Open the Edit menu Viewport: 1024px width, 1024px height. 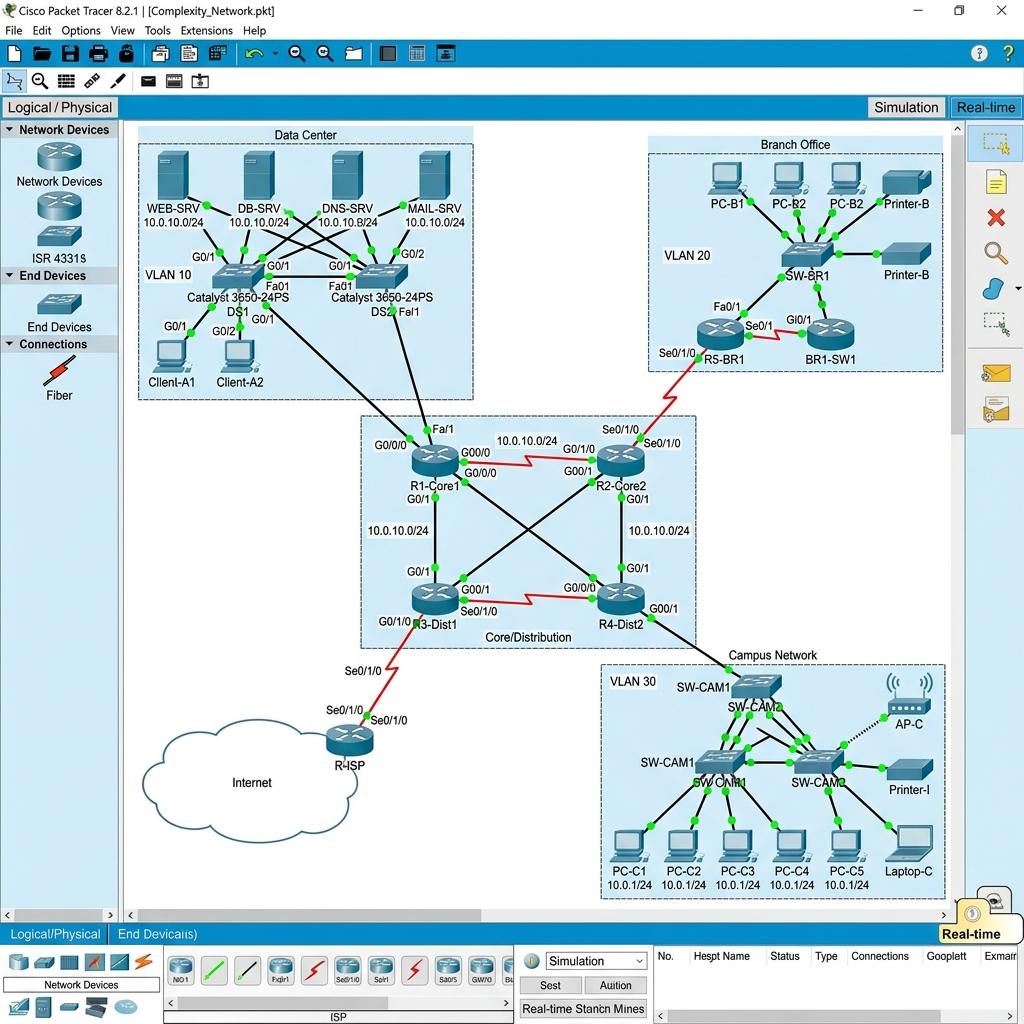click(42, 31)
